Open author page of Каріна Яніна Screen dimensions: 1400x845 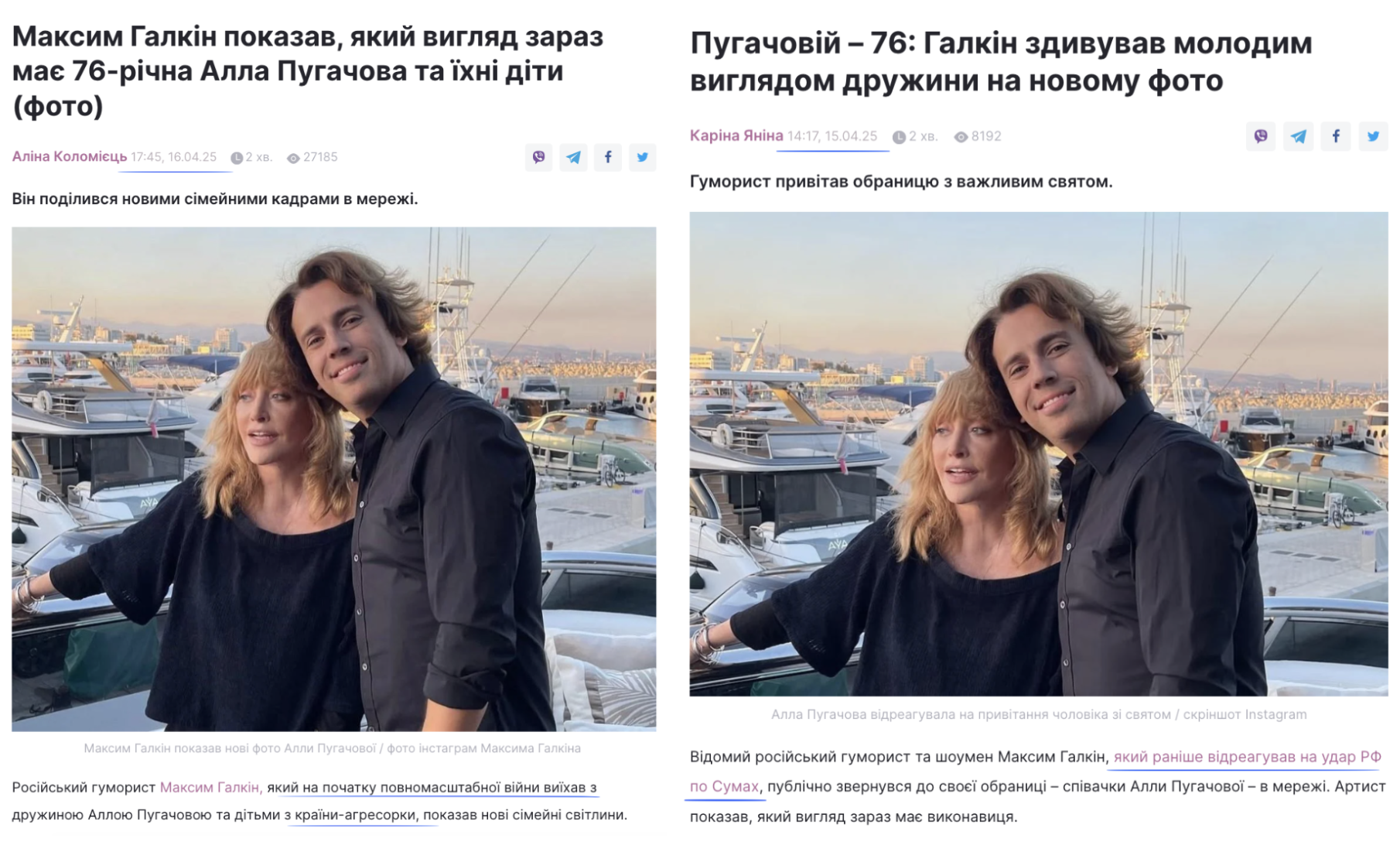tap(736, 135)
